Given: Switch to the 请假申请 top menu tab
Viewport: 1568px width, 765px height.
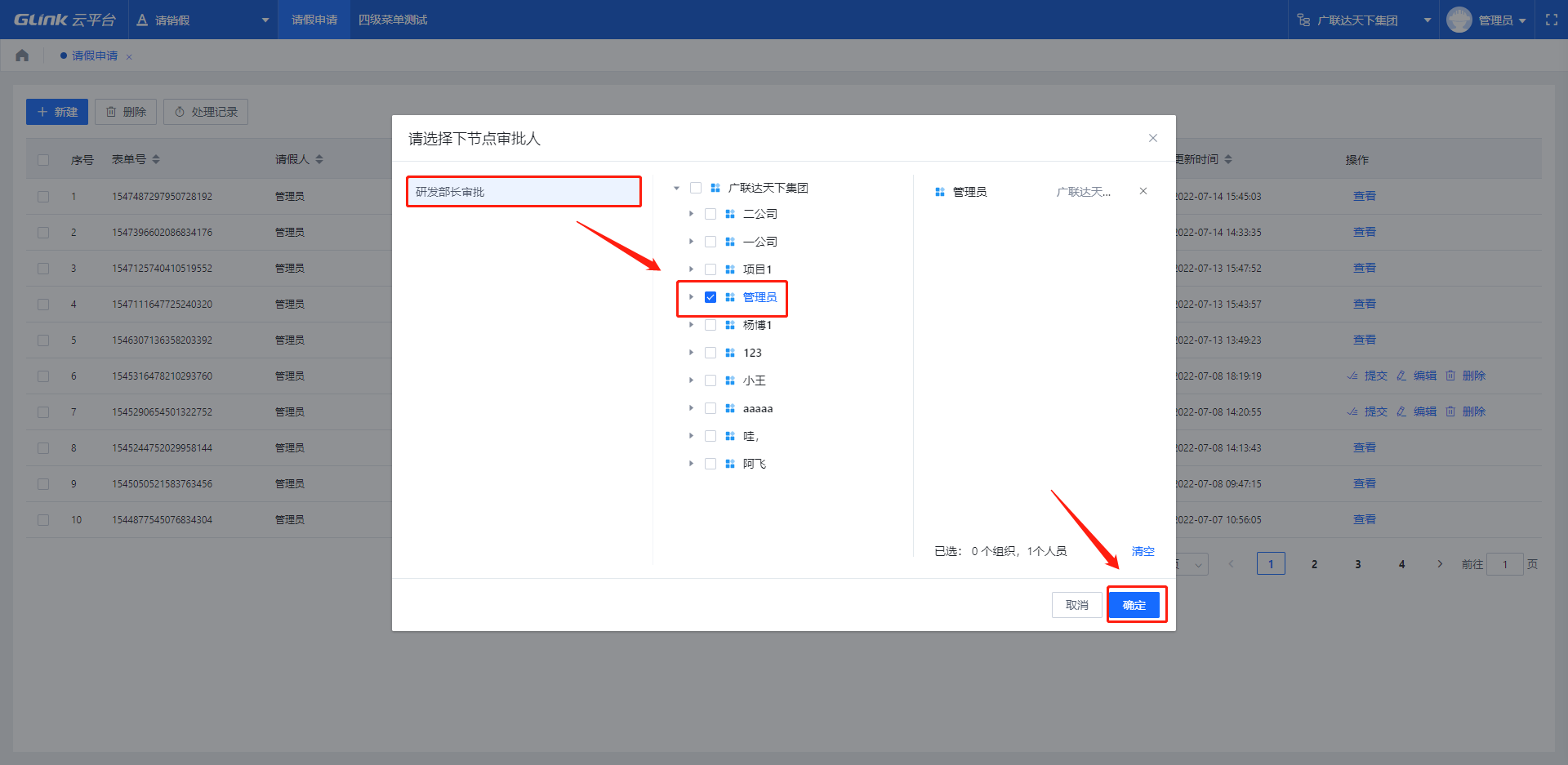Looking at the screenshot, I should pyautogui.click(x=314, y=20).
